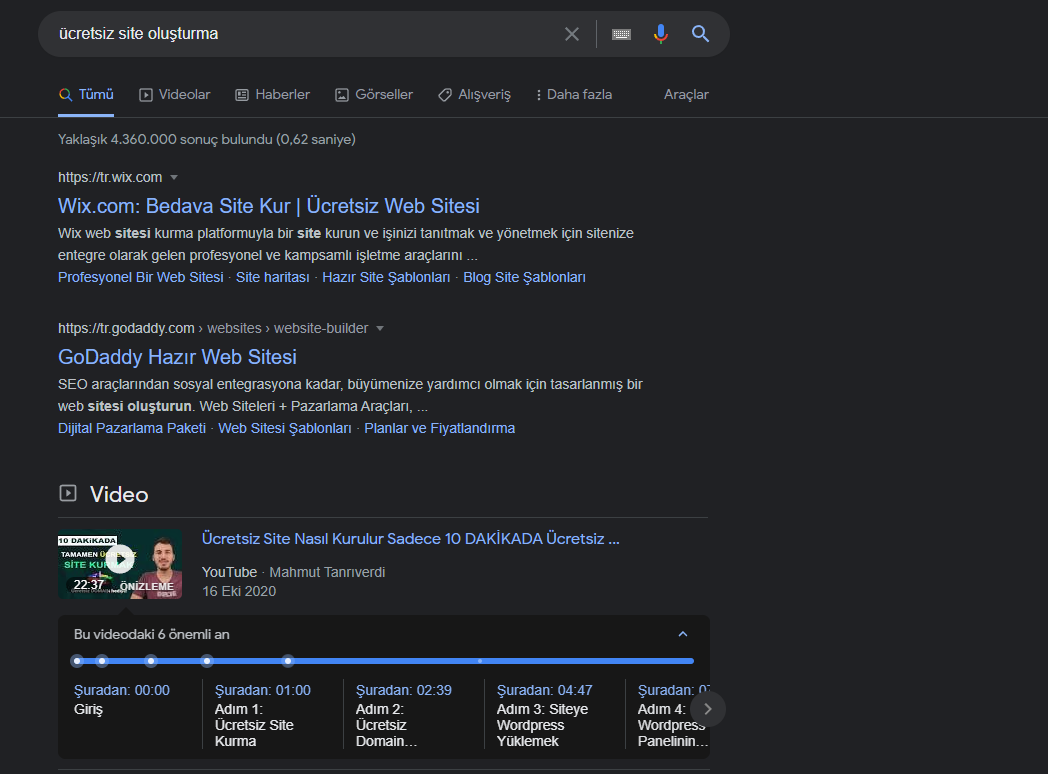Screen dimensions: 1048x774
Task: Expand dropdown arrow next to godaddy website-builder URL
Action: coord(380,329)
